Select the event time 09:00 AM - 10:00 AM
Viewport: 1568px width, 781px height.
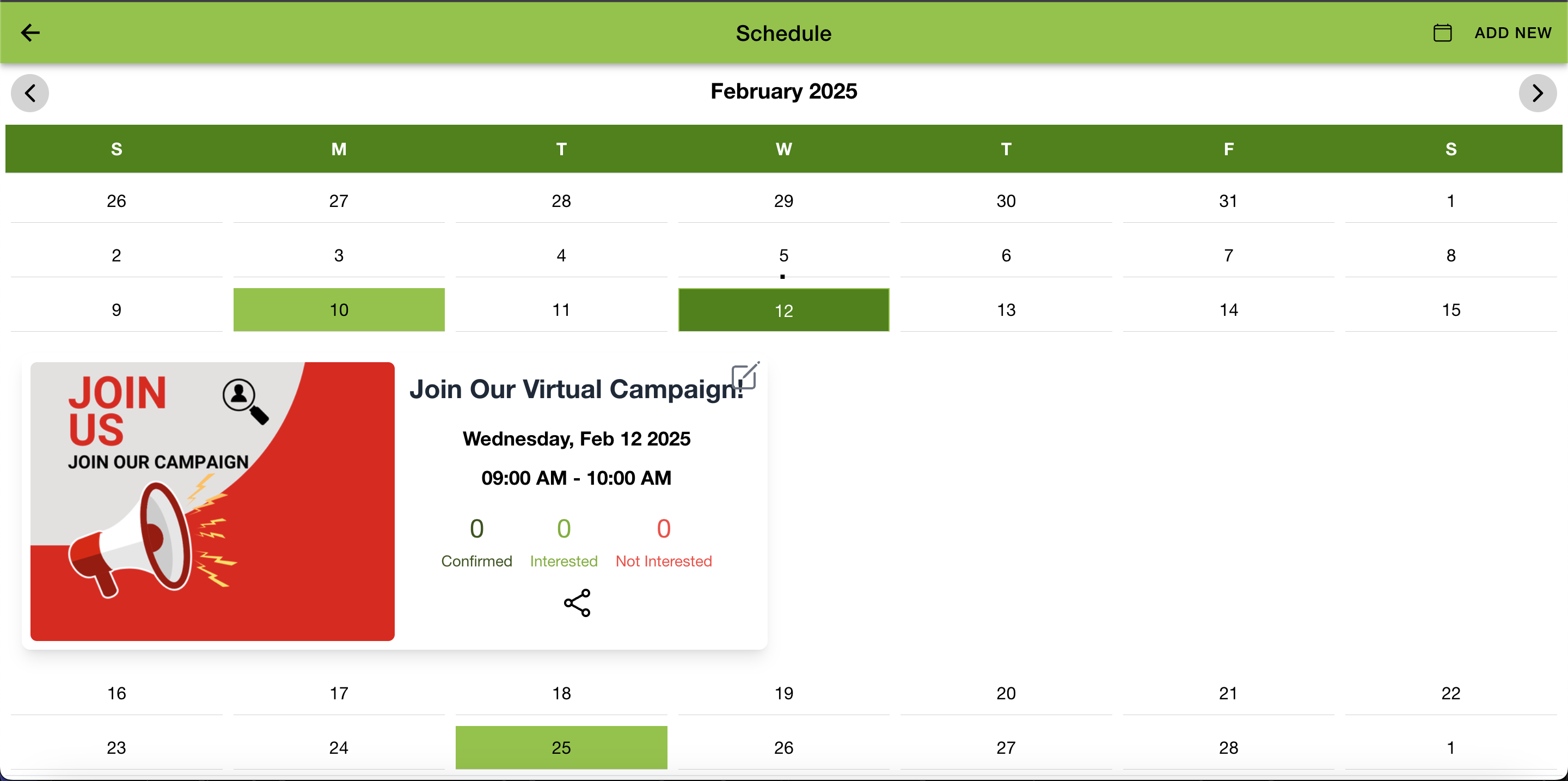pos(576,477)
